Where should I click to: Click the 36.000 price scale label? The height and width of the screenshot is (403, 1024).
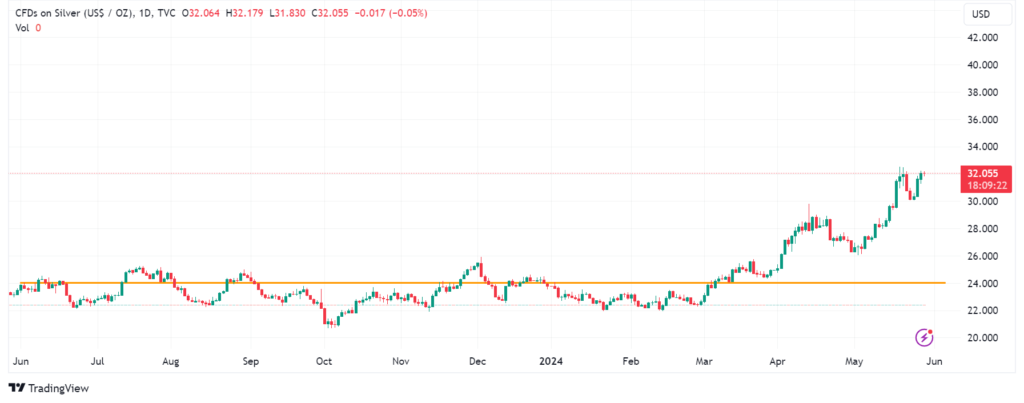[x=981, y=120]
